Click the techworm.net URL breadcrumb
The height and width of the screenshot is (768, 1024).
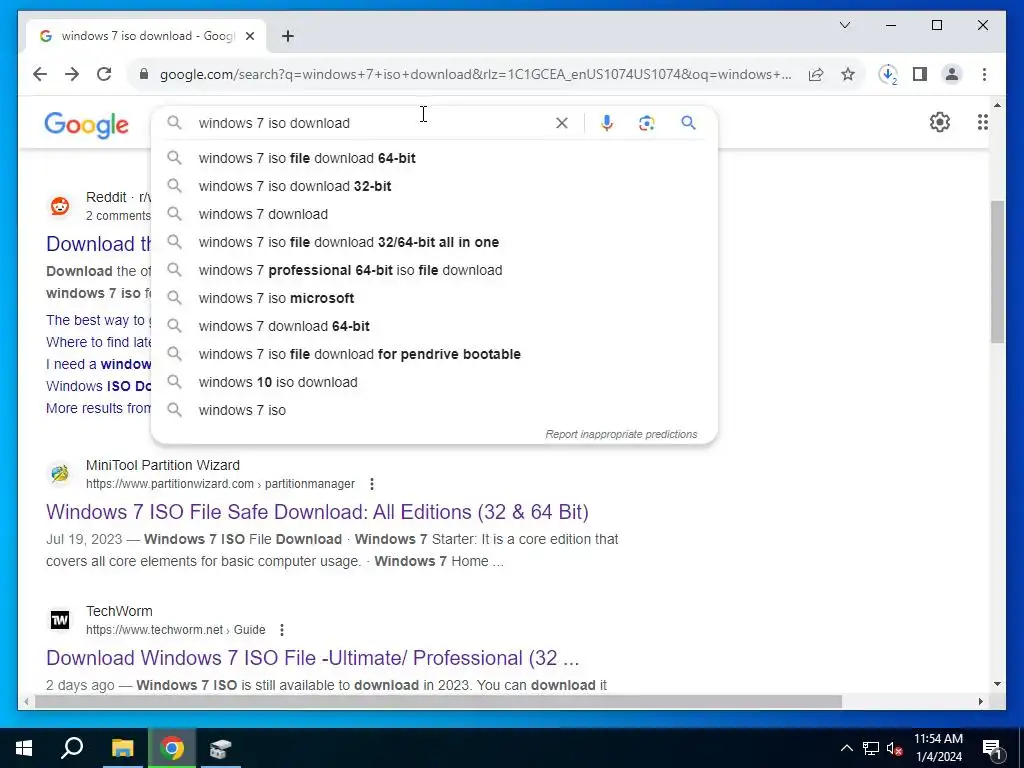pyautogui.click(x=176, y=630)
